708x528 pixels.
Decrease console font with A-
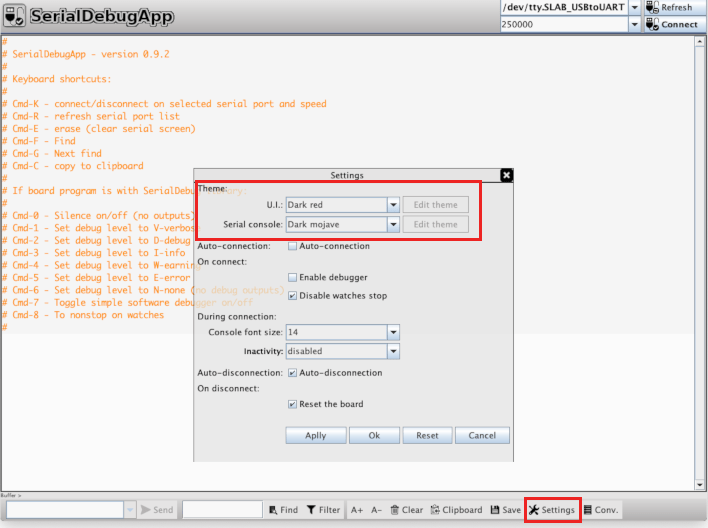[376, 510]
